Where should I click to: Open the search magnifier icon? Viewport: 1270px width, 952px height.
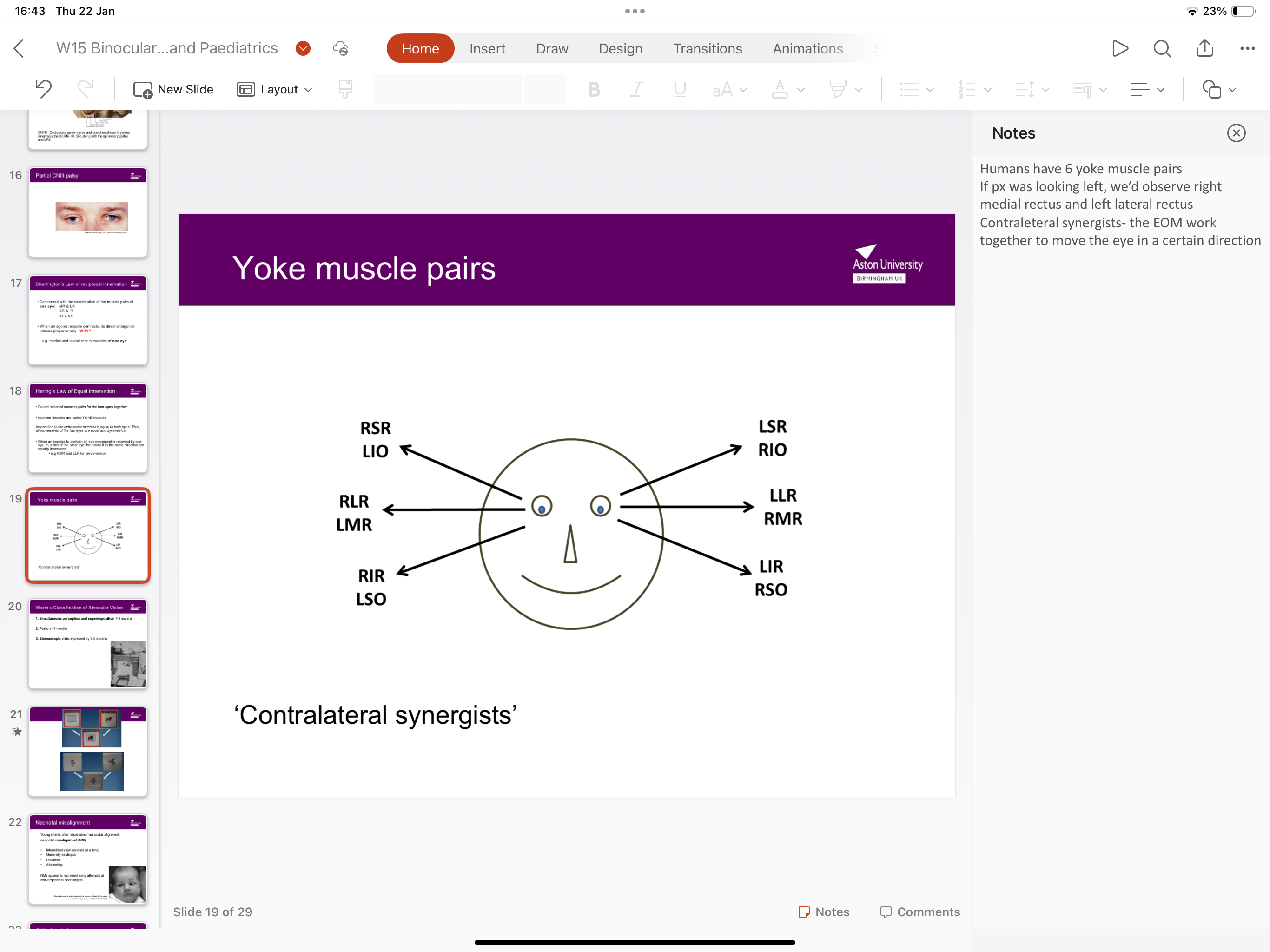click(1162, 48)
